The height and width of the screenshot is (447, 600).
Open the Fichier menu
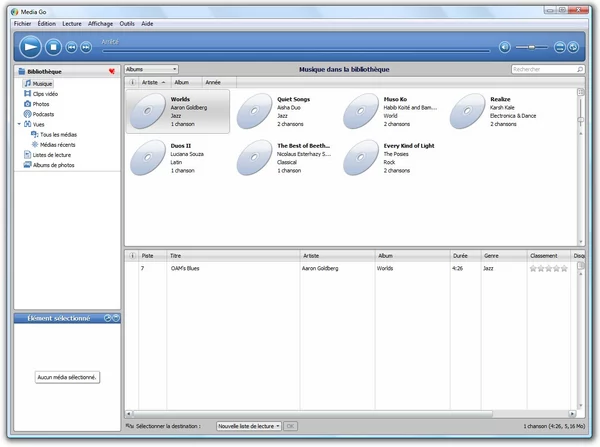(x=23, y=24)
